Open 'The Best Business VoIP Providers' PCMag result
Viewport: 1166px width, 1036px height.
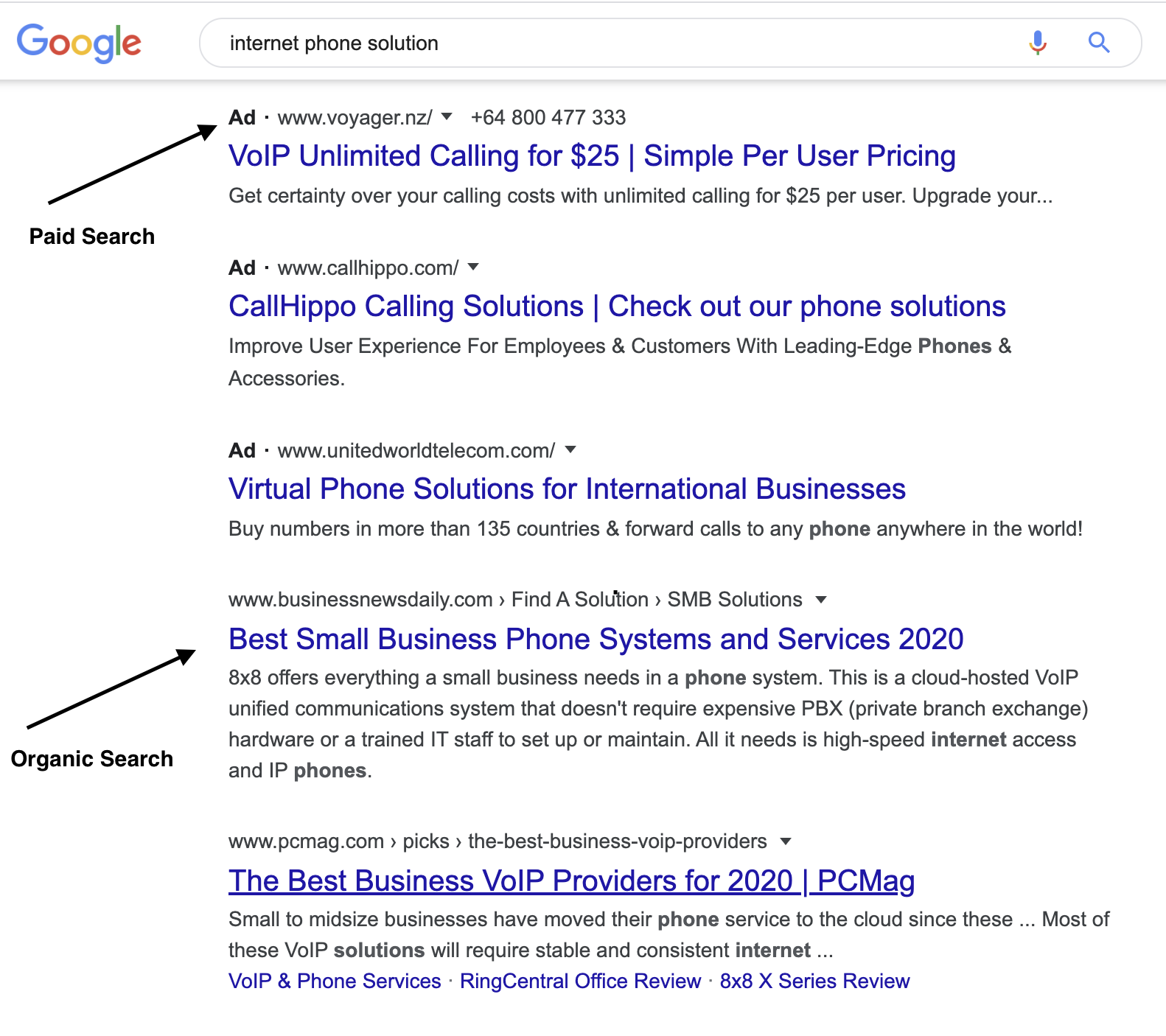(x=571, y=881)
